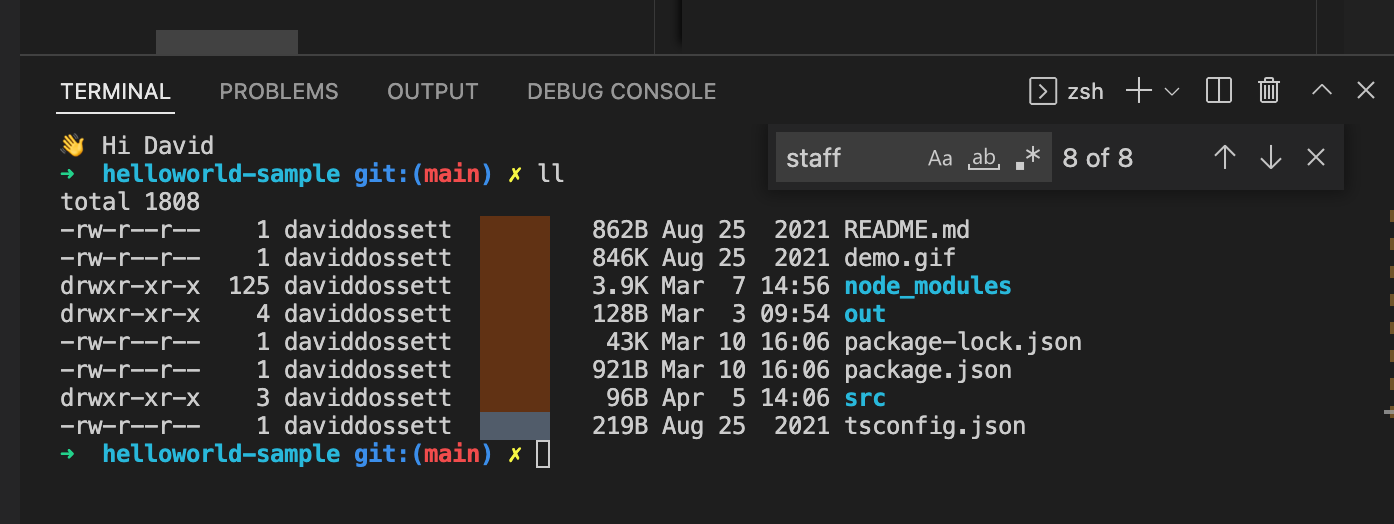Create a new terminal with plus icon
The width and height of the screenshot is (1394, 524).
tap(1139, 92)
